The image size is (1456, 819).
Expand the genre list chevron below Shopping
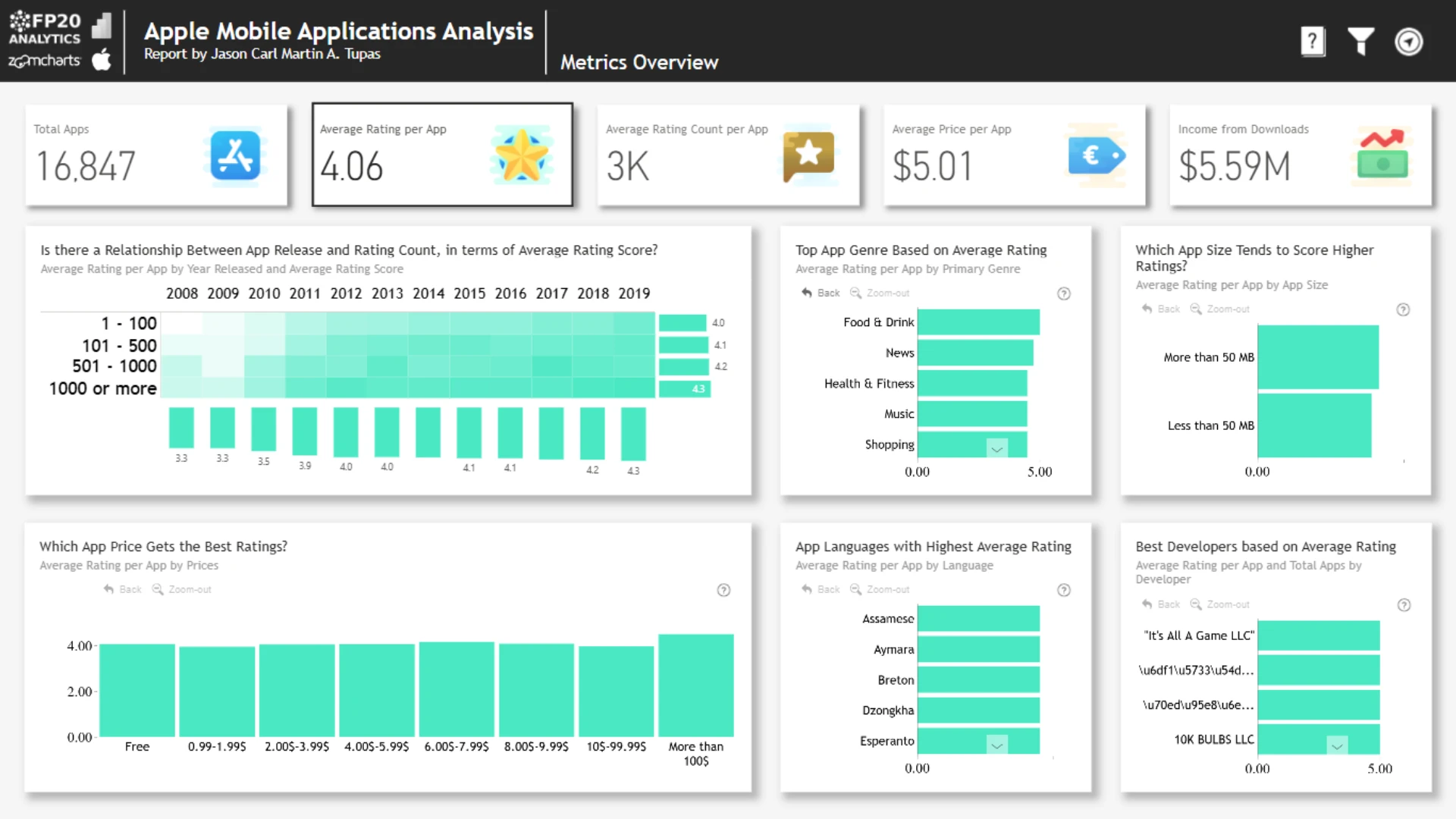pos(997,448)
